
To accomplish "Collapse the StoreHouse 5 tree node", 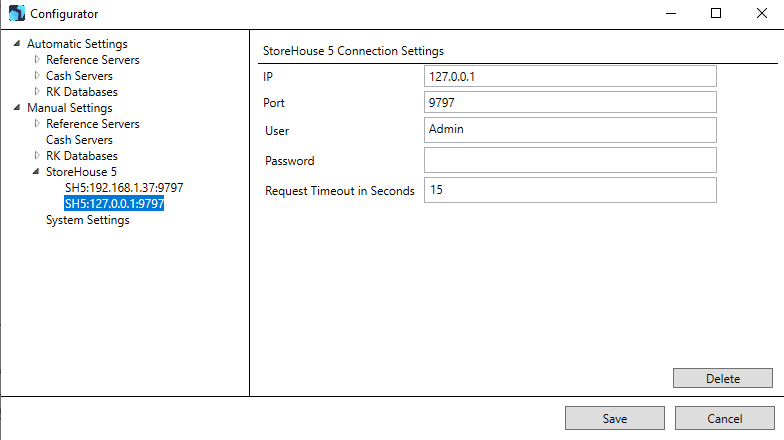I will (x=36, y=172).
